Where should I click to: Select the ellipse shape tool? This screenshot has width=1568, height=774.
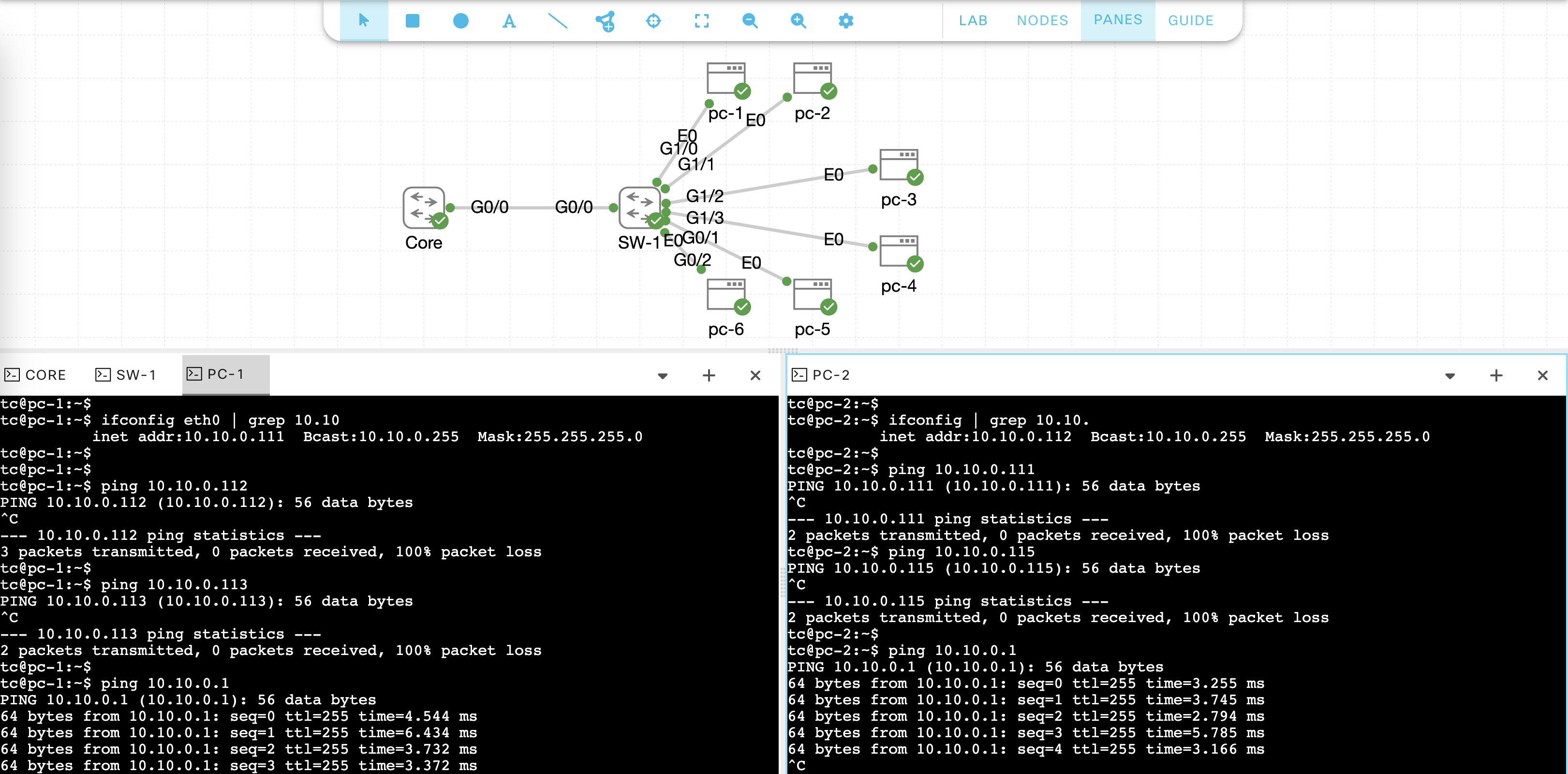[x=461, y=21]
